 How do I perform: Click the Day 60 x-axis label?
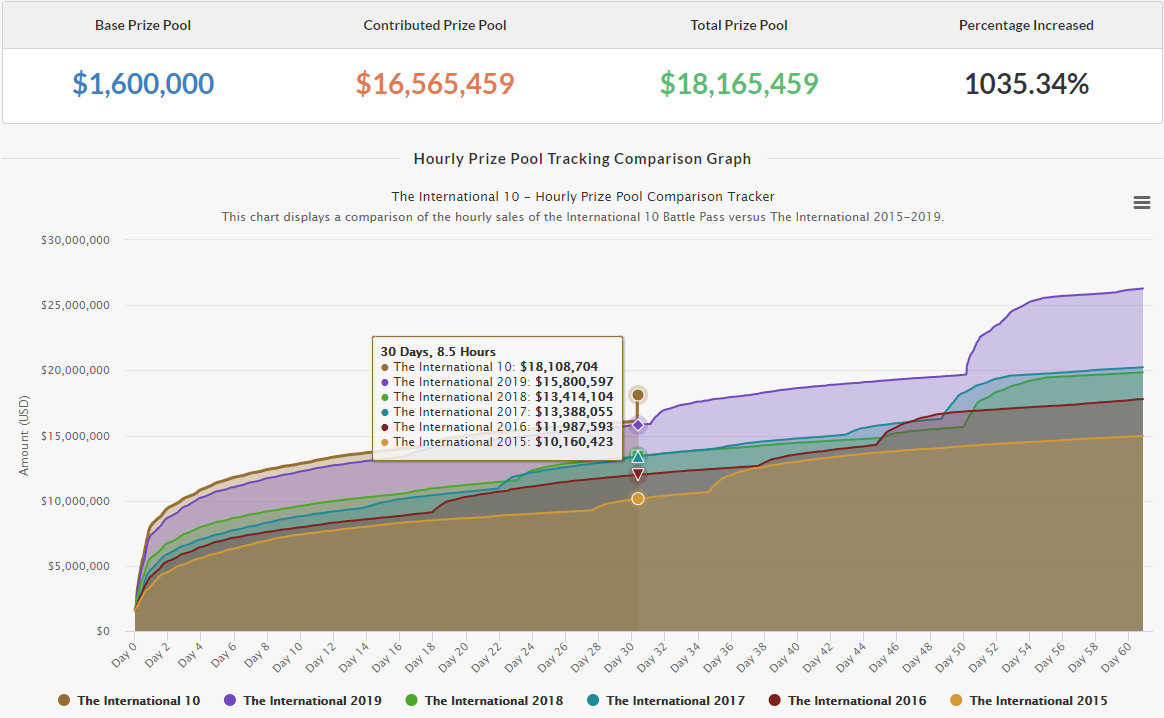coord(1115,656)
